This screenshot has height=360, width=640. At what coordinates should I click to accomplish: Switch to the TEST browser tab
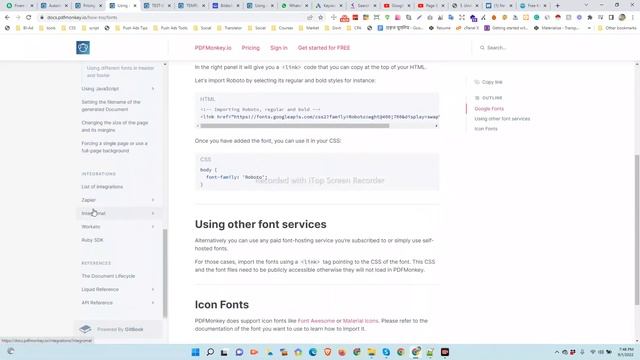157,6
